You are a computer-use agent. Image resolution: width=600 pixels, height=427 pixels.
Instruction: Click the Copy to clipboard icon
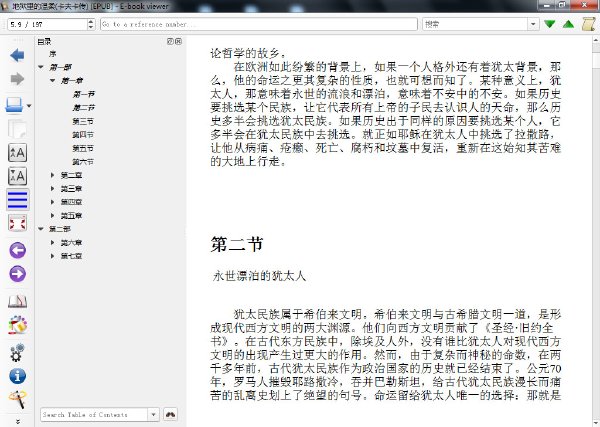(x=17, y=129)
